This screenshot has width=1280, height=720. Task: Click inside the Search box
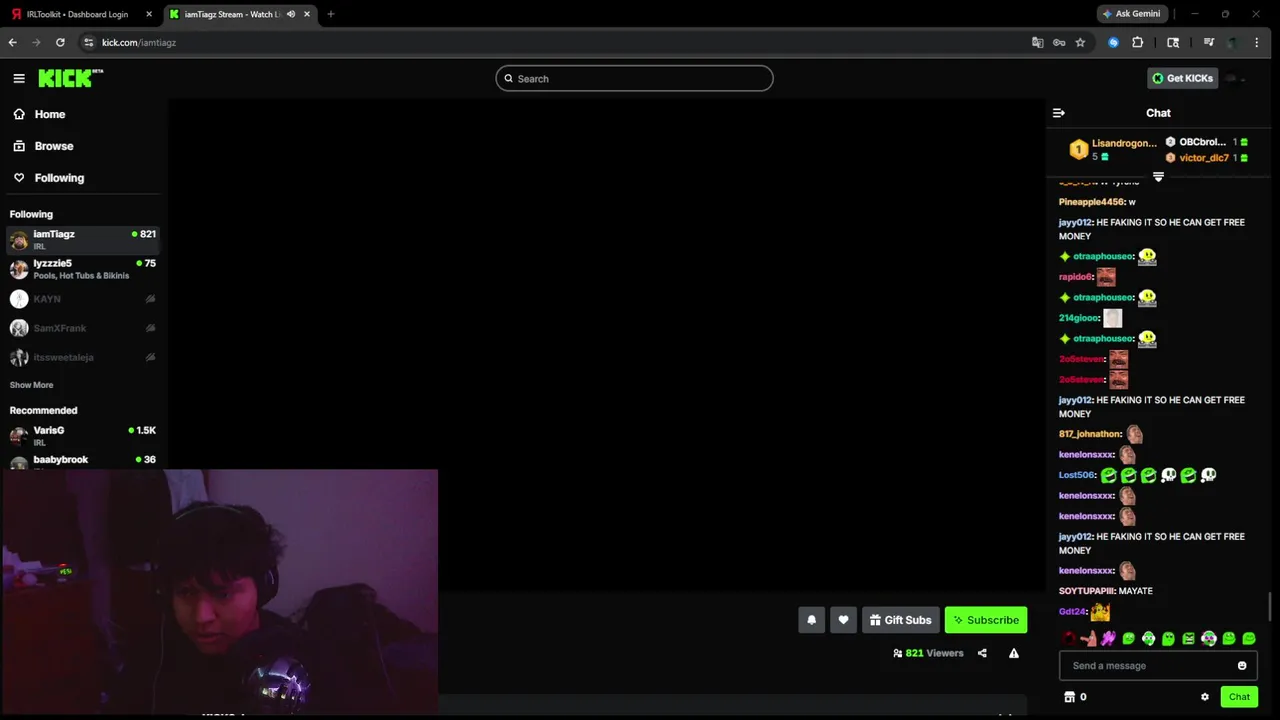click(x=634, y=78)
